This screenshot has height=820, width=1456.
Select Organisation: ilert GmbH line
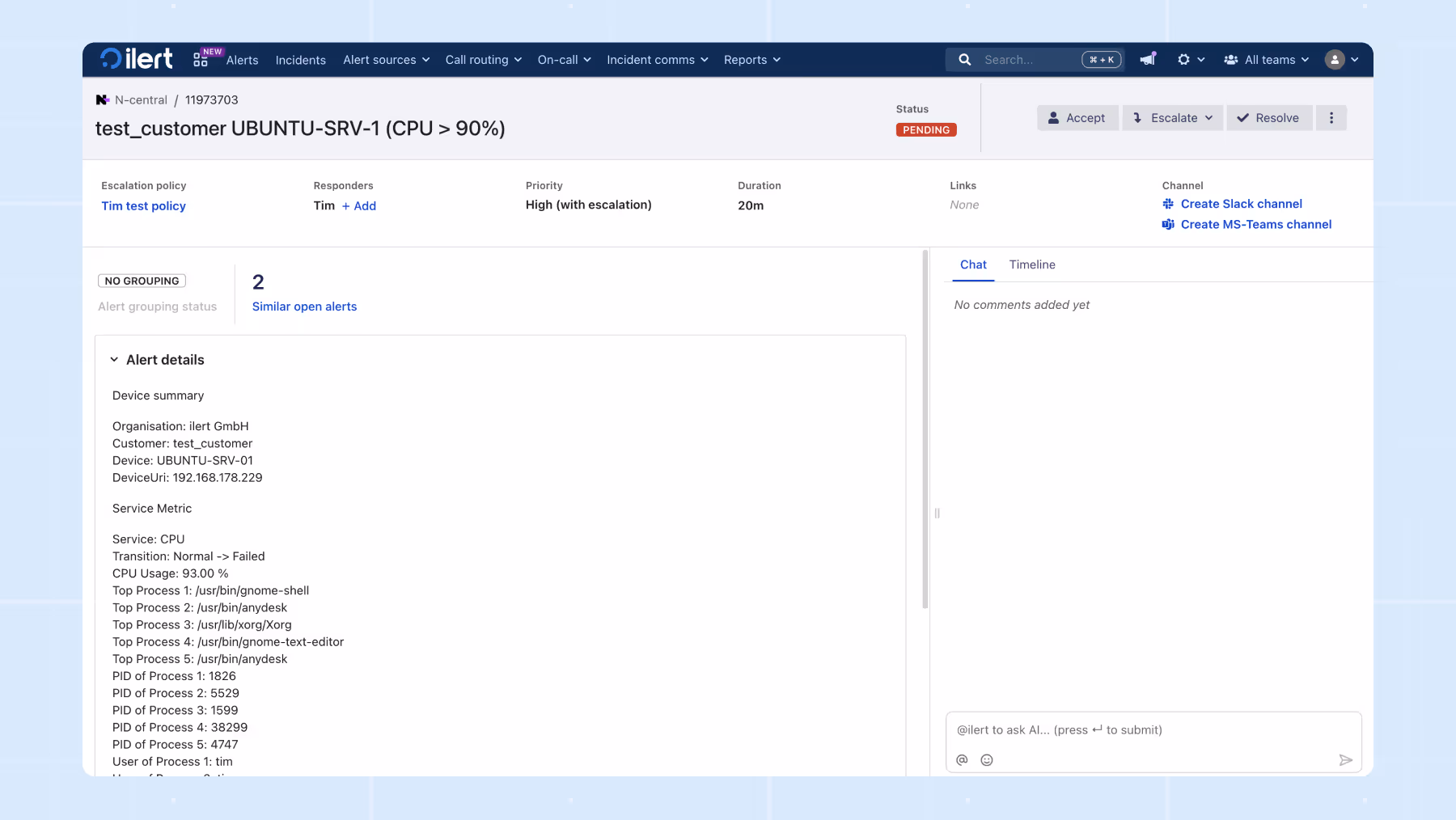180,426
